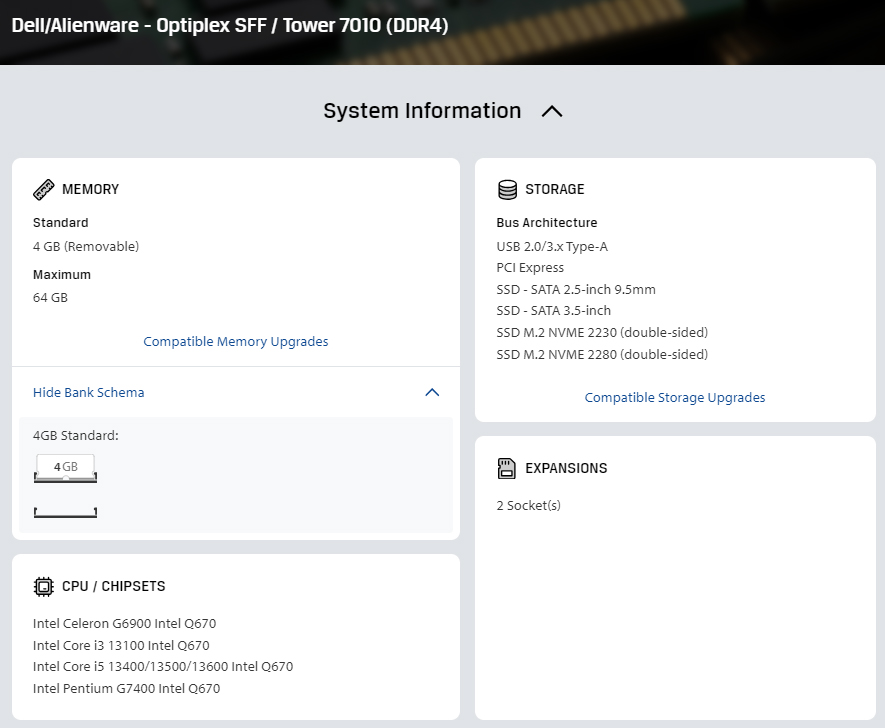This screenshot has height=728, width=885.
Task: Click the 'Maximum' memory label
Action: 62,274
